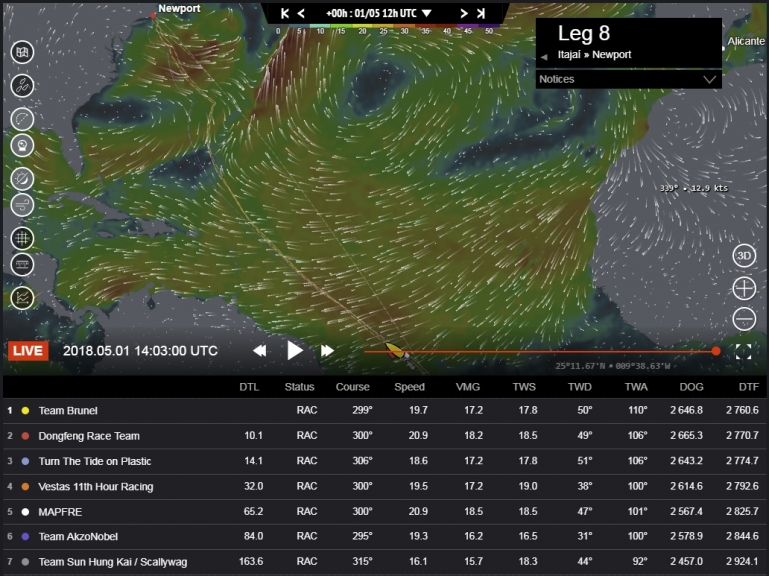The height and width of the screenshot is (576, 769).
Task: Click MAPFRE's speed value 20.9
Action: pyautogui.click(x=418, y=511)
